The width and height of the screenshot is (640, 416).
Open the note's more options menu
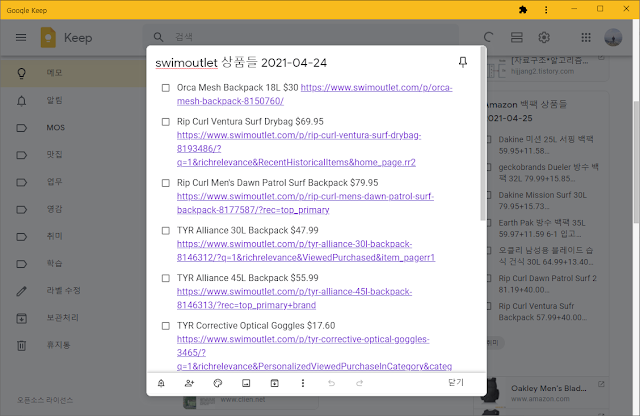[x=302, y=383]
